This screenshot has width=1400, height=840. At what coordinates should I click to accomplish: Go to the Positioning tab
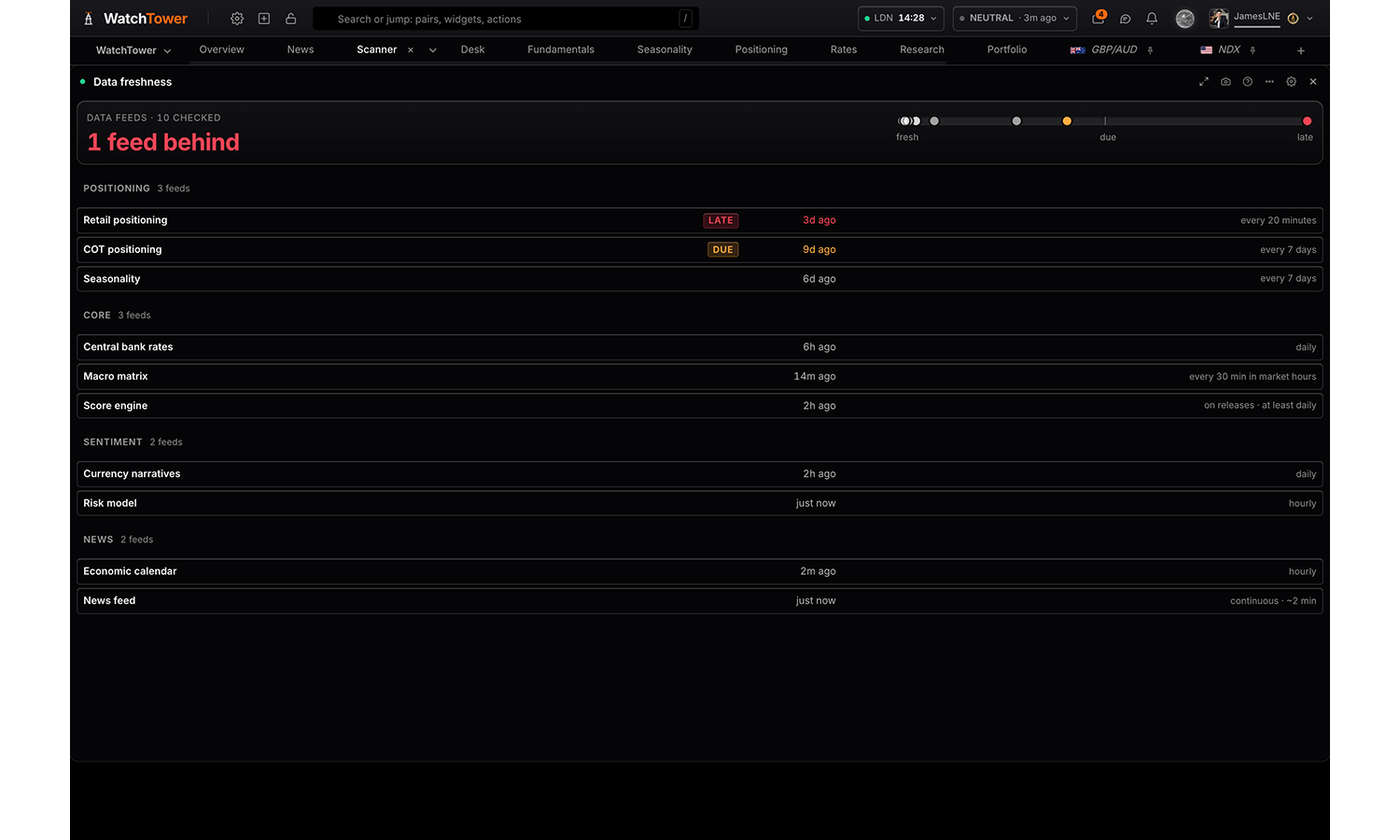click(762, 49)
